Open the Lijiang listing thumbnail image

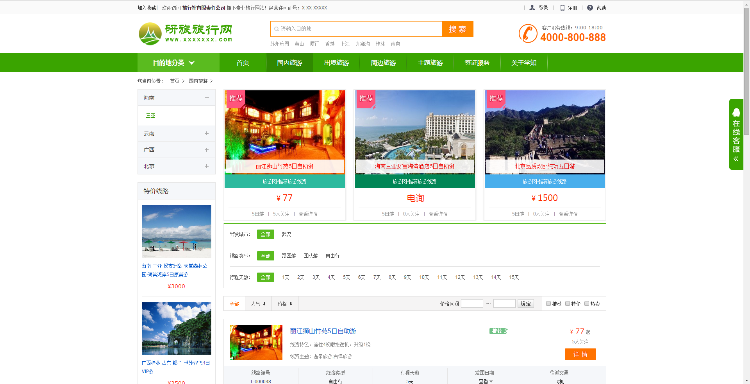[256, 342]
